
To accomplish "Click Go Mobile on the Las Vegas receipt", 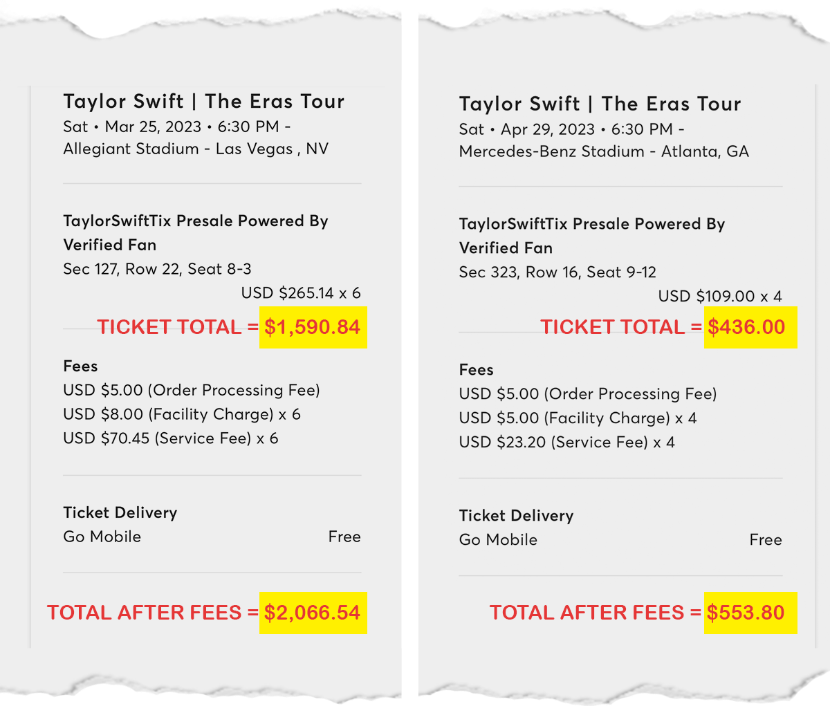I will point(102,536).
